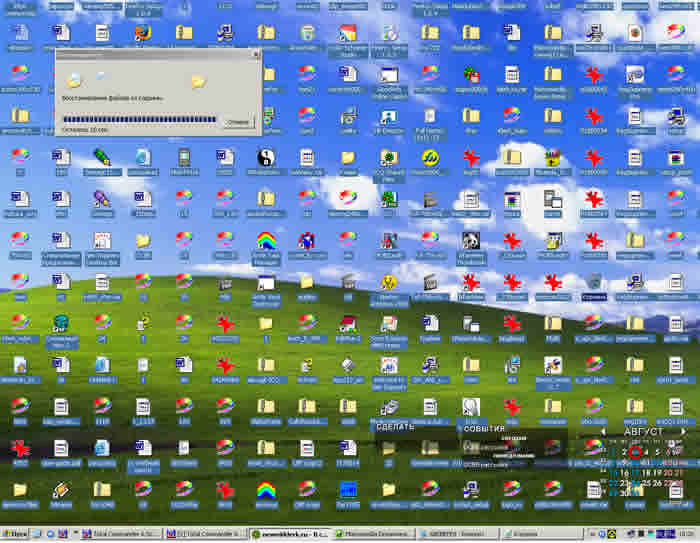
Task: Open the green pen desktop icon
Action: pyautogui.click(x=102, y=157)
